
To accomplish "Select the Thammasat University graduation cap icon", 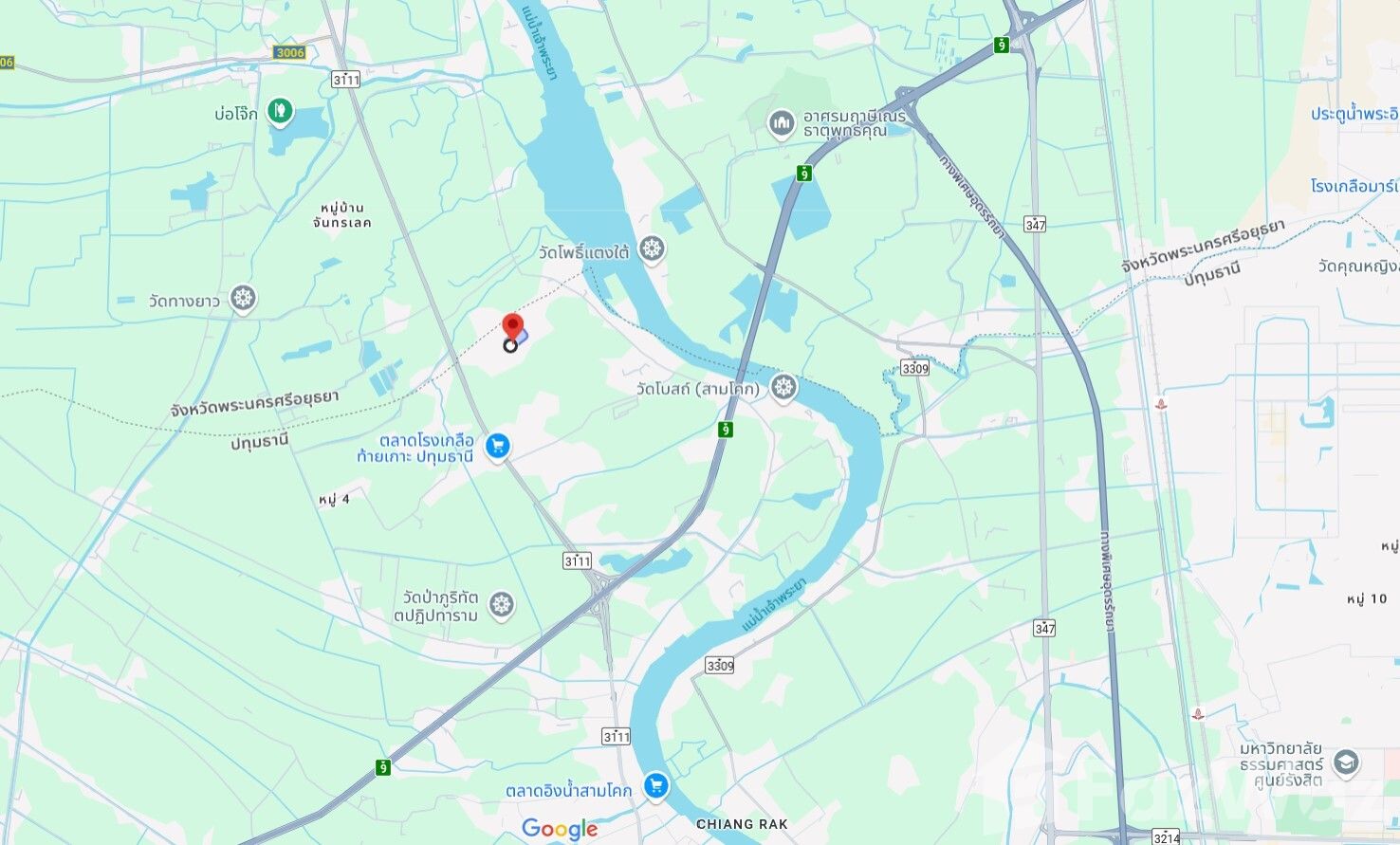I will coord(1345,762).
